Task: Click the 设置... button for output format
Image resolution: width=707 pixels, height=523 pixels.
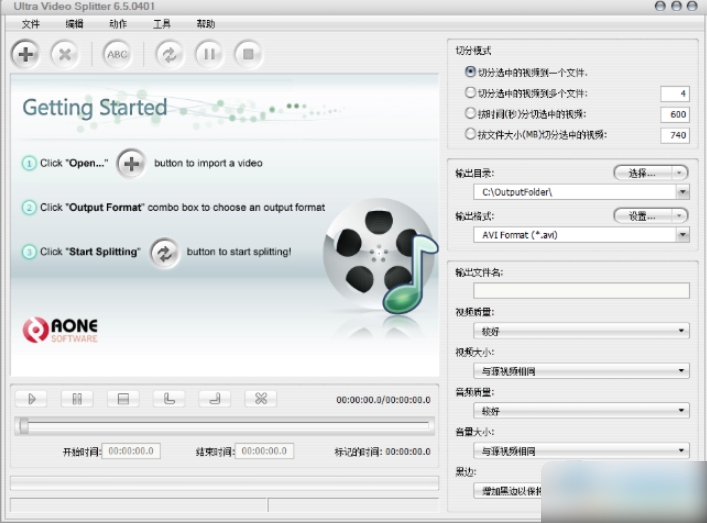Action: click(650, 216)
